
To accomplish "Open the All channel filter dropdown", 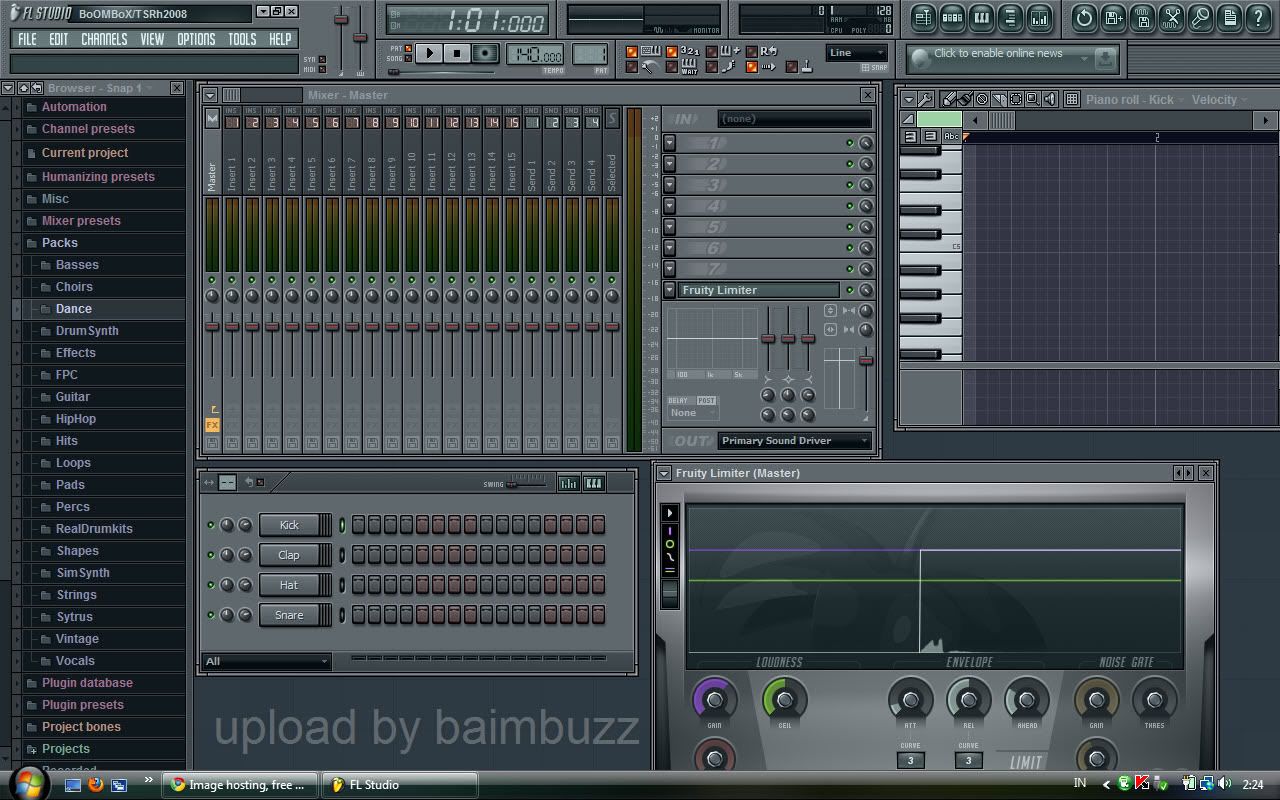I will [267, 661].
